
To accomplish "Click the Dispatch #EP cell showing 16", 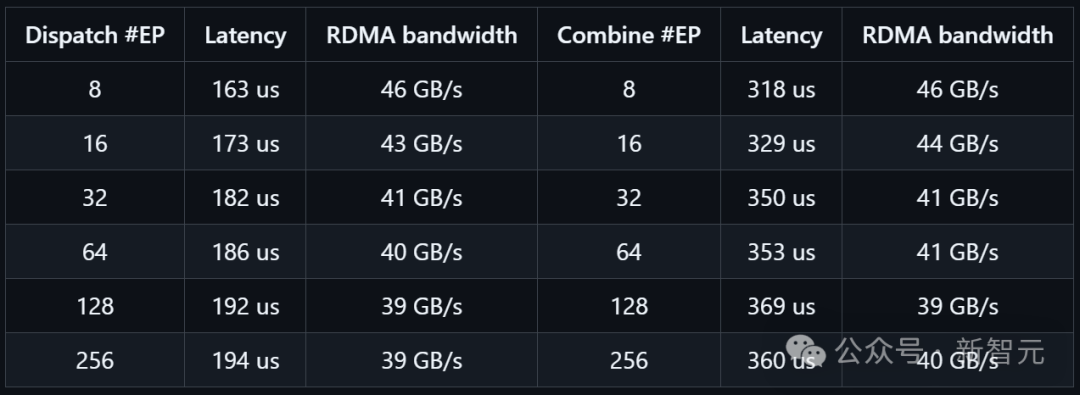I will (x=95, y=143).
